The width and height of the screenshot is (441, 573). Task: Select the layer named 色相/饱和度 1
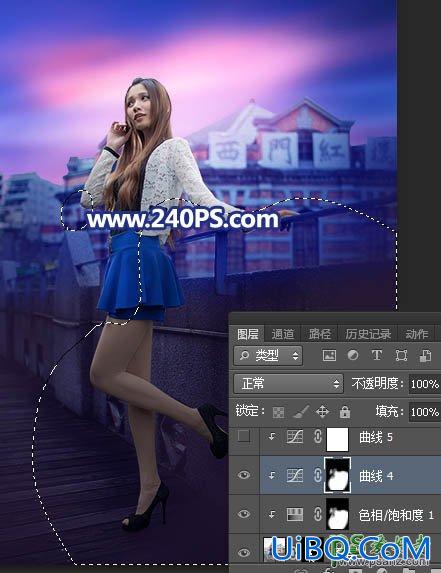coord(396,515)
